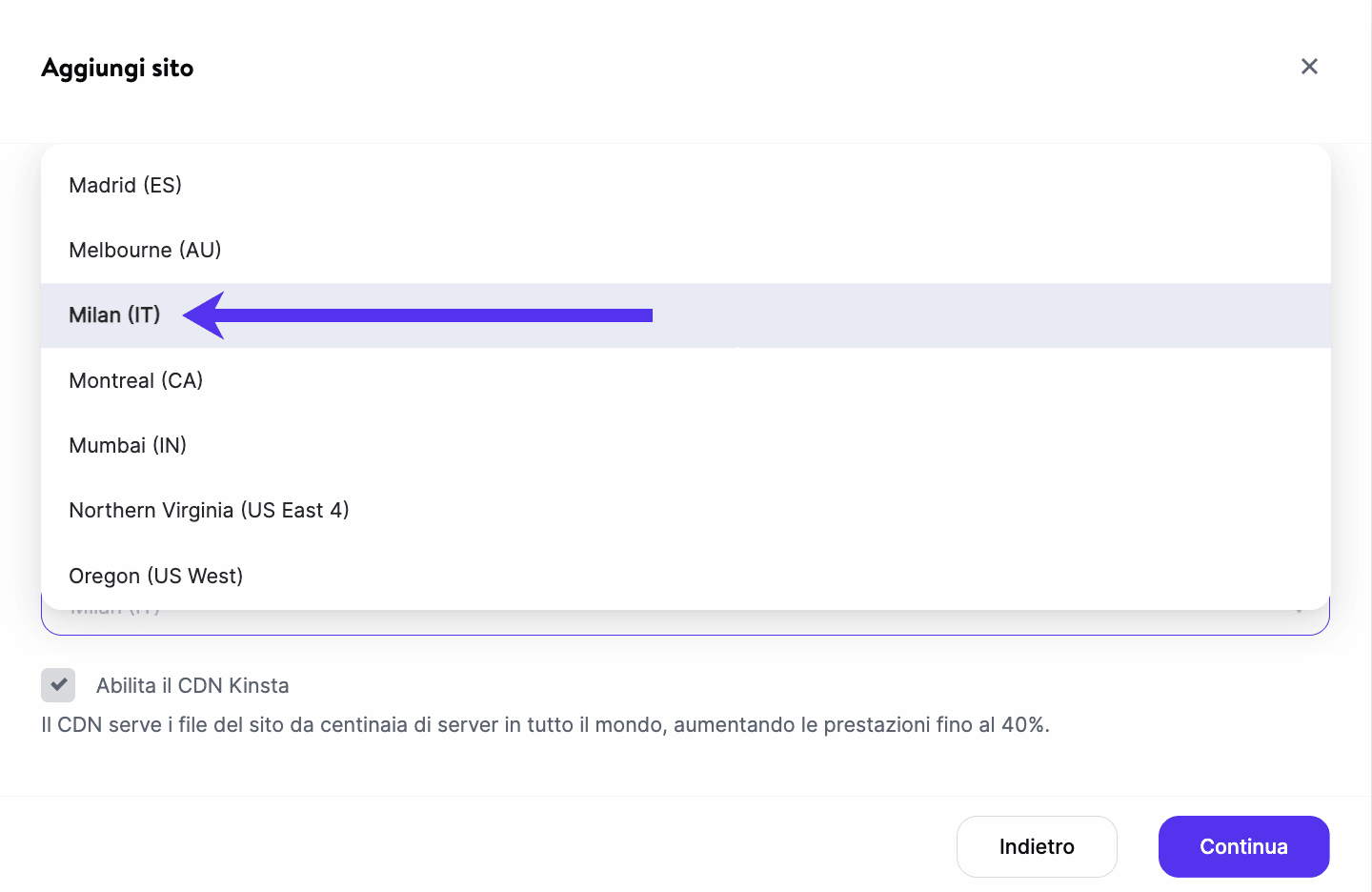Select Madrid (ES) as the data center
The width and height of the screenshot is (1372, 892).
point(125,185)
